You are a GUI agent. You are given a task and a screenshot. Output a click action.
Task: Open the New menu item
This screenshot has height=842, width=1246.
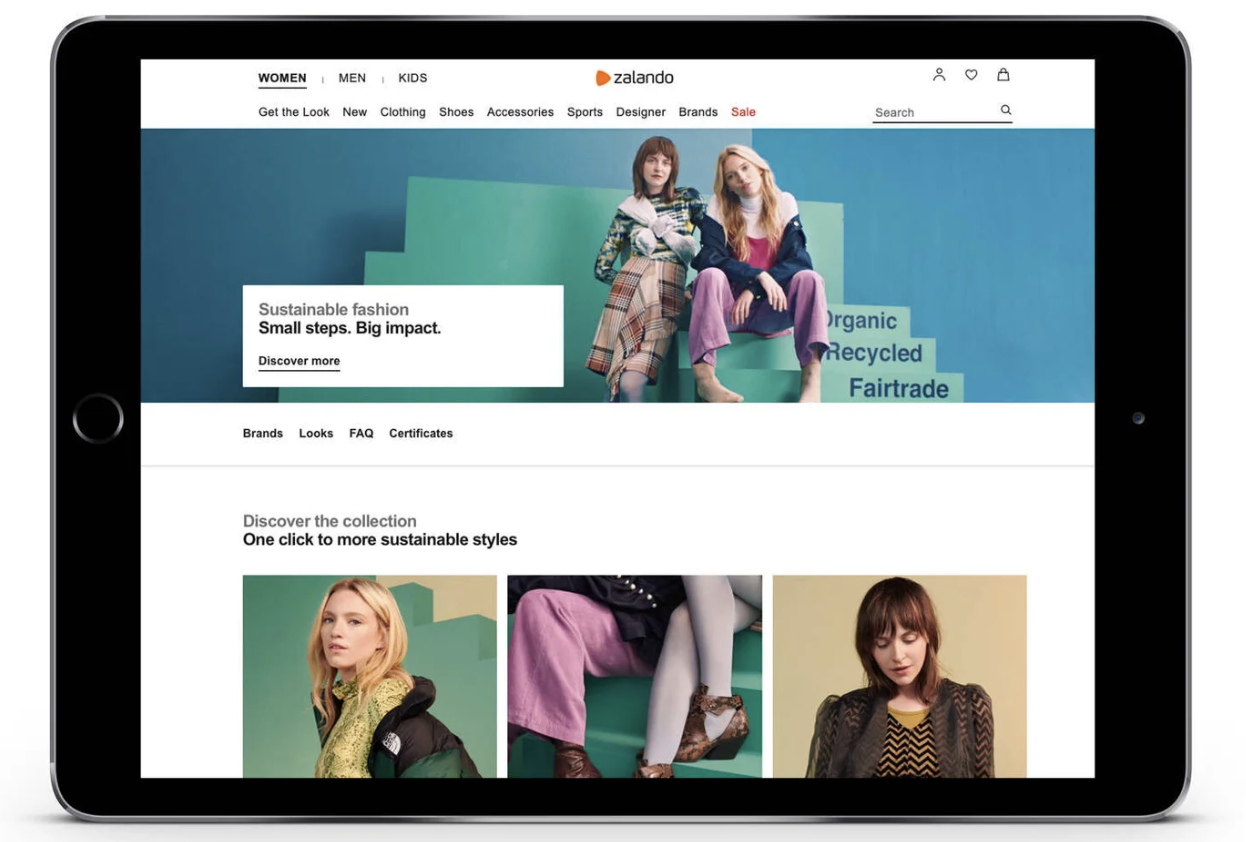tap(355, 112)
